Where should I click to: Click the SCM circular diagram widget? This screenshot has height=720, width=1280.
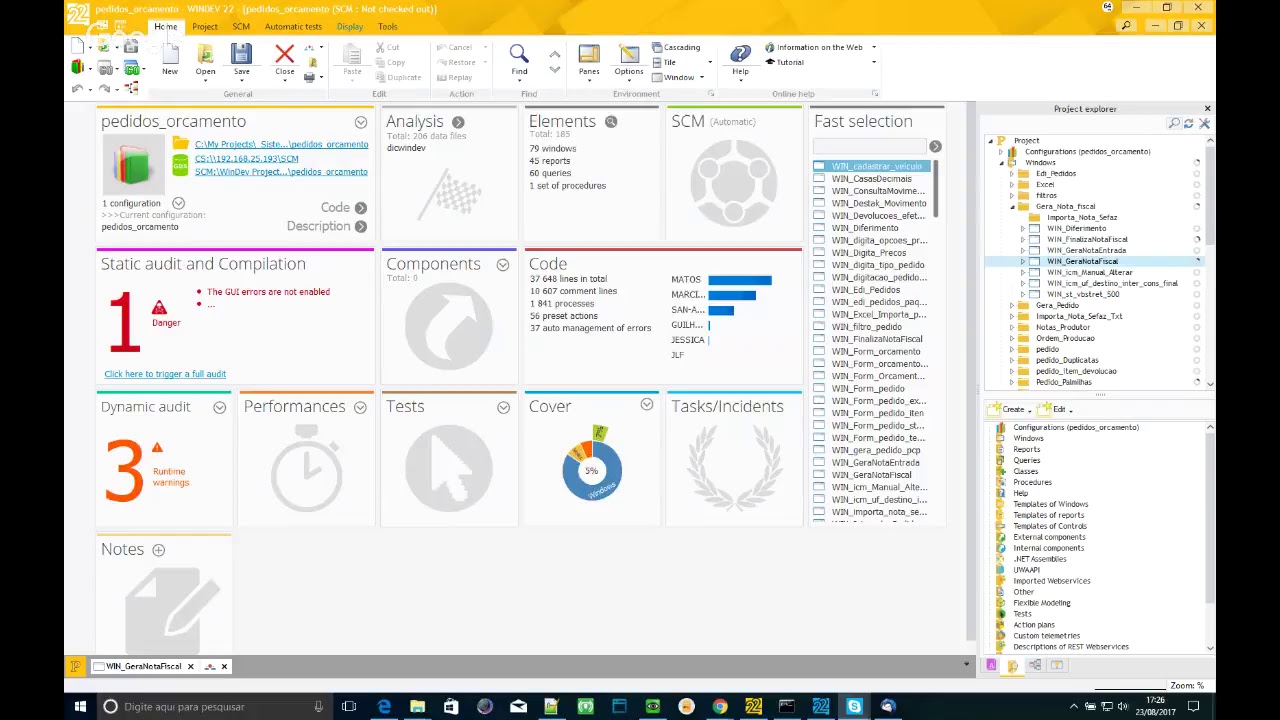tap(733, 182)
